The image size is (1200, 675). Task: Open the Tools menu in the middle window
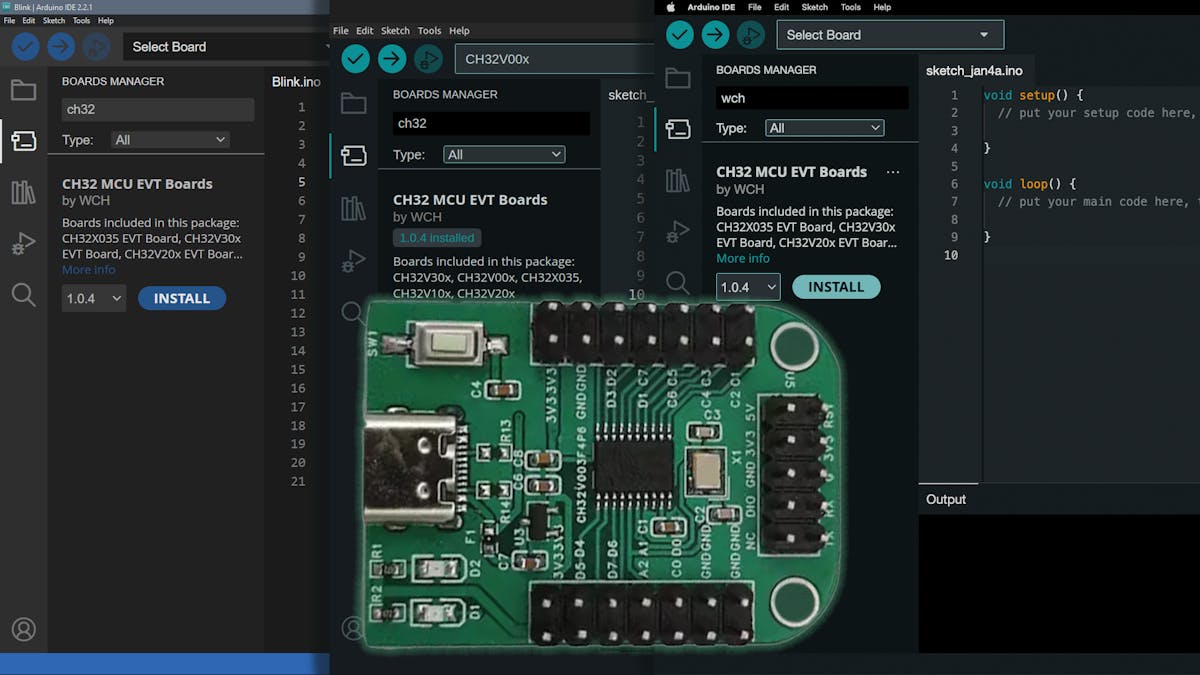[429, 31]
